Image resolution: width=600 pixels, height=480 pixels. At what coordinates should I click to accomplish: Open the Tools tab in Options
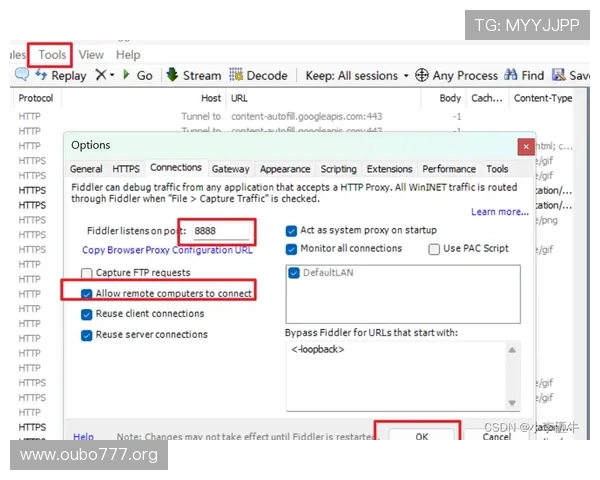[497, 169]
